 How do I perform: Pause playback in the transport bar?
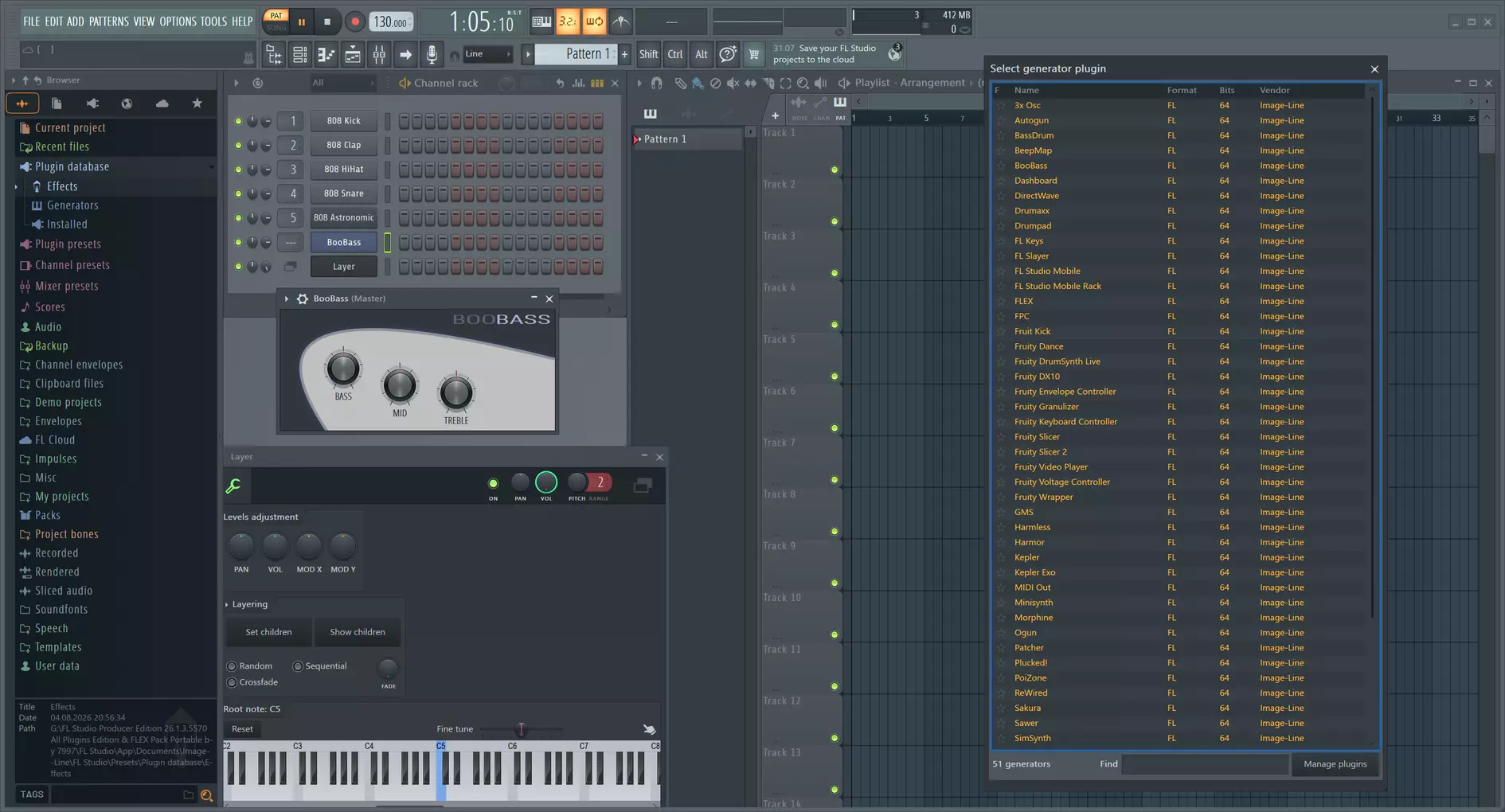point(301,22)
